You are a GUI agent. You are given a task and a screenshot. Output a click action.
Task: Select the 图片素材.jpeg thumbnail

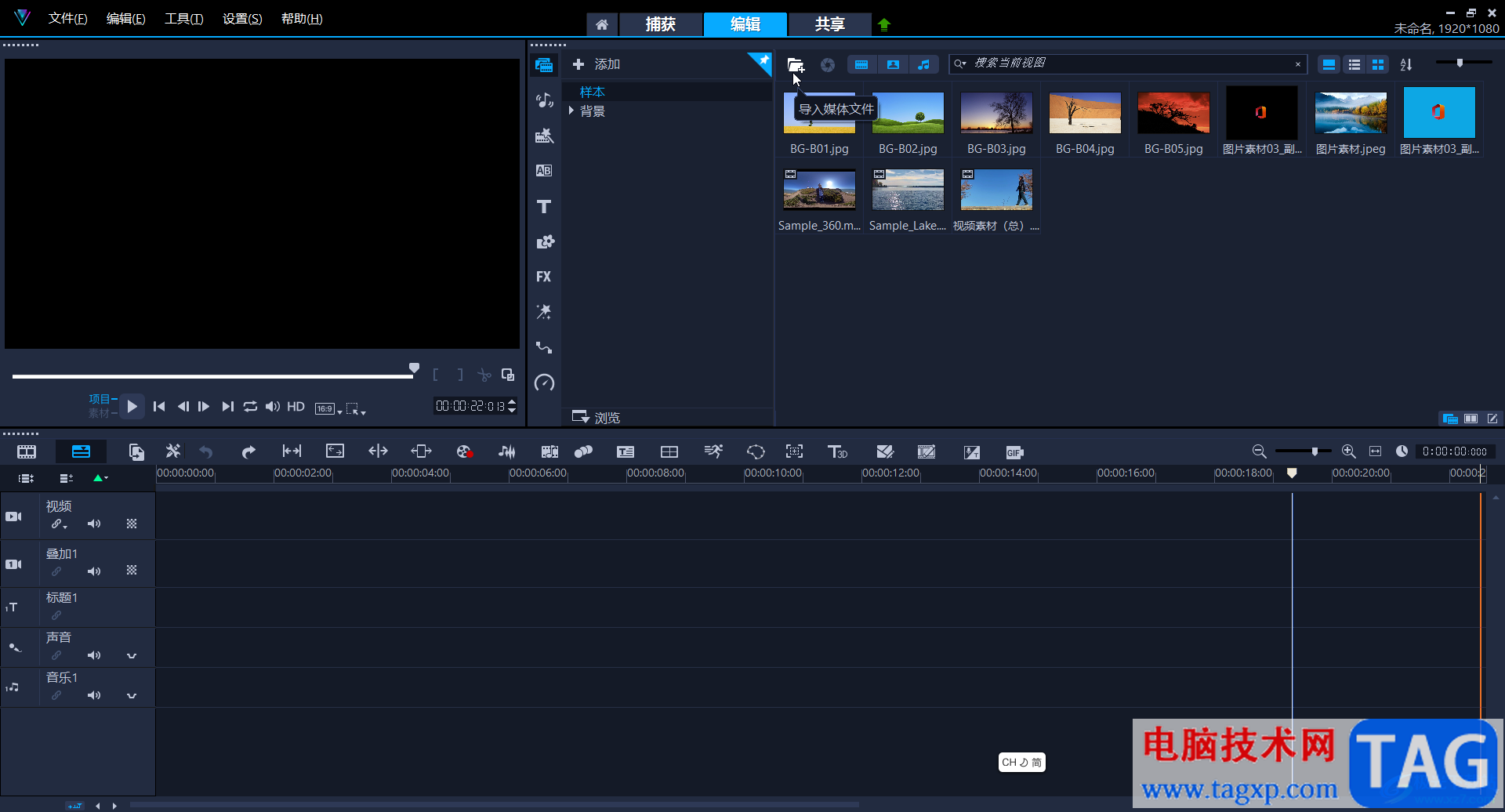click(1351, 113)
